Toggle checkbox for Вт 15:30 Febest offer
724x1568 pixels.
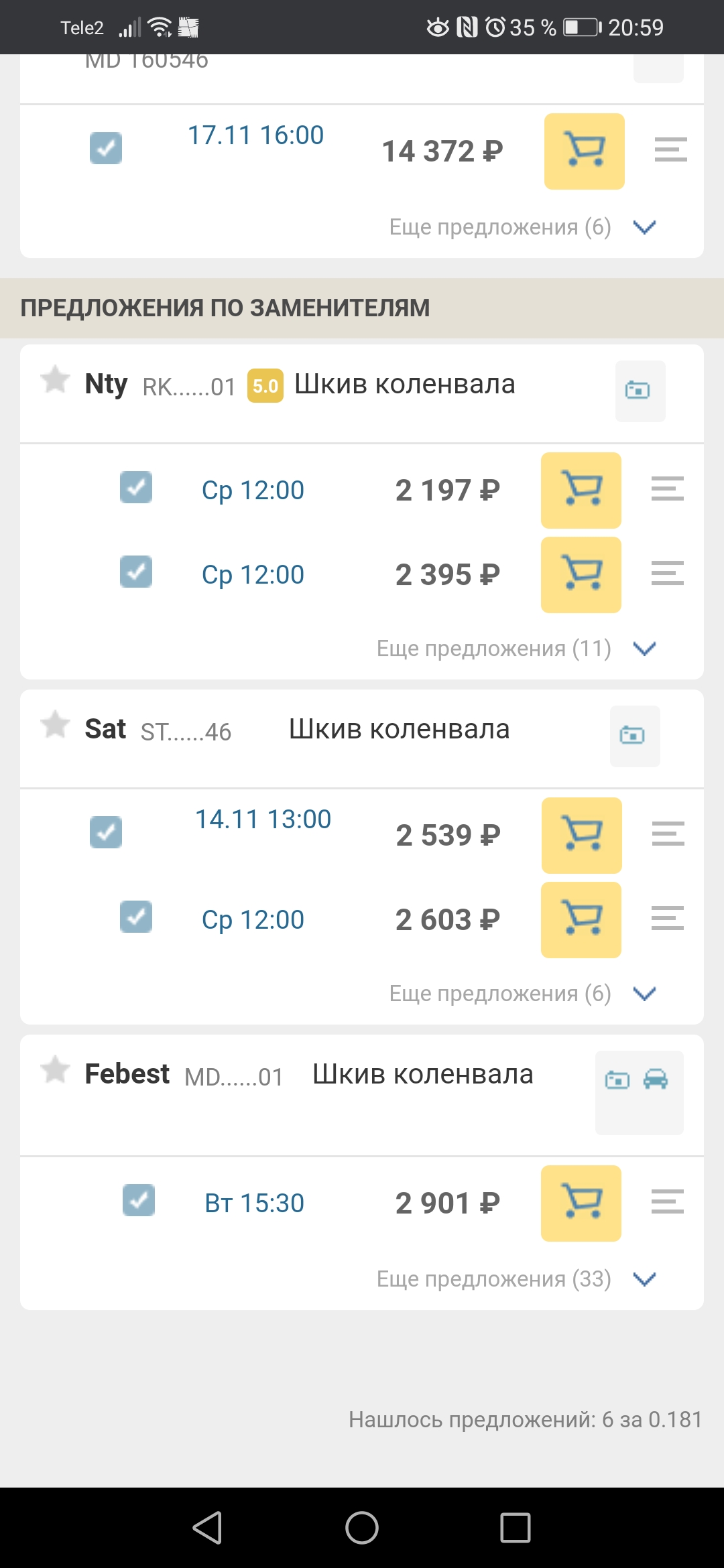click(139, 1200)
